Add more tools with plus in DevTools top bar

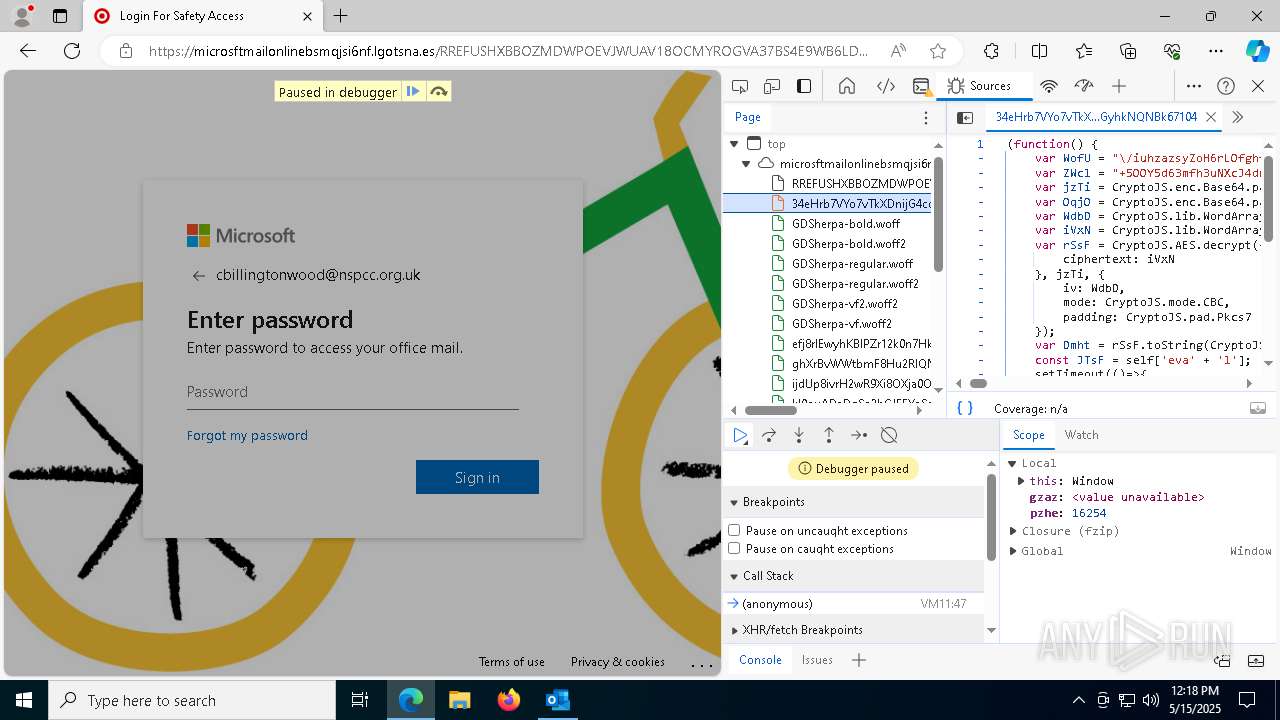[x=1119, y=86]
